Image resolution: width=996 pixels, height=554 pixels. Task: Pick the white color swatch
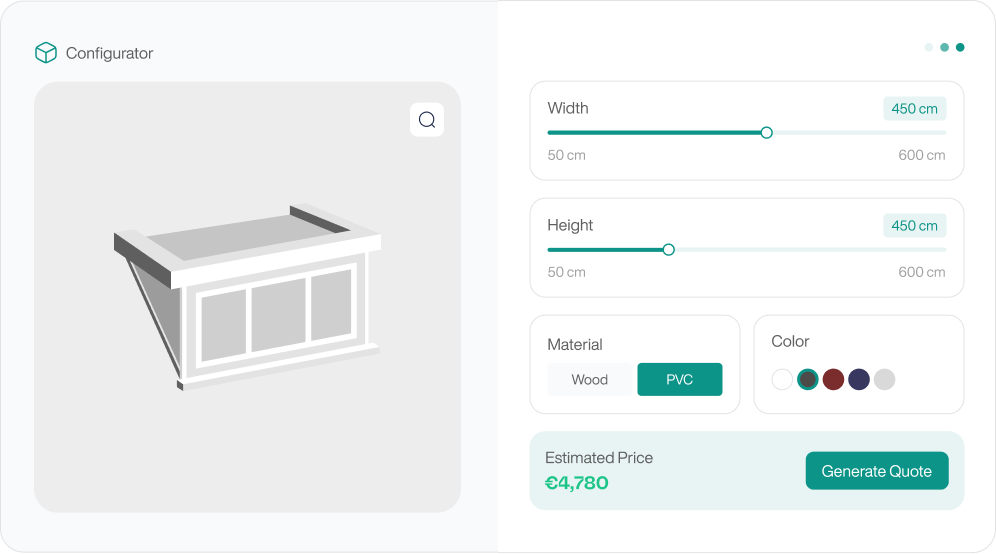coord(782,379)
